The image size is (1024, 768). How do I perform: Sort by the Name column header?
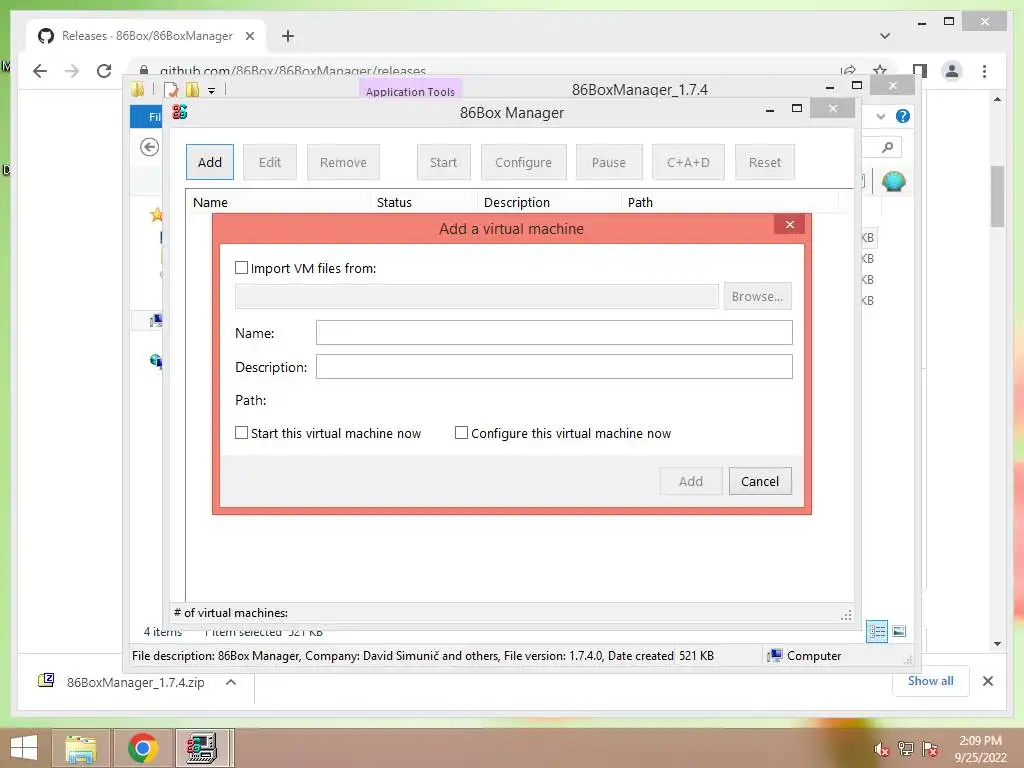pos(279,202)
